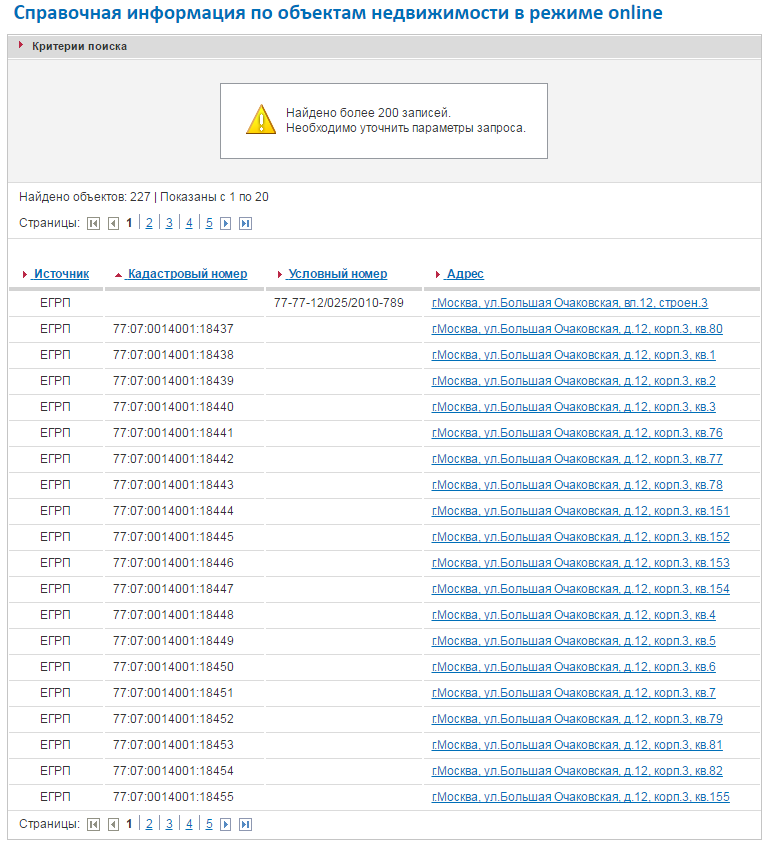Sort results by Адрес column header

tap(465, 274)
